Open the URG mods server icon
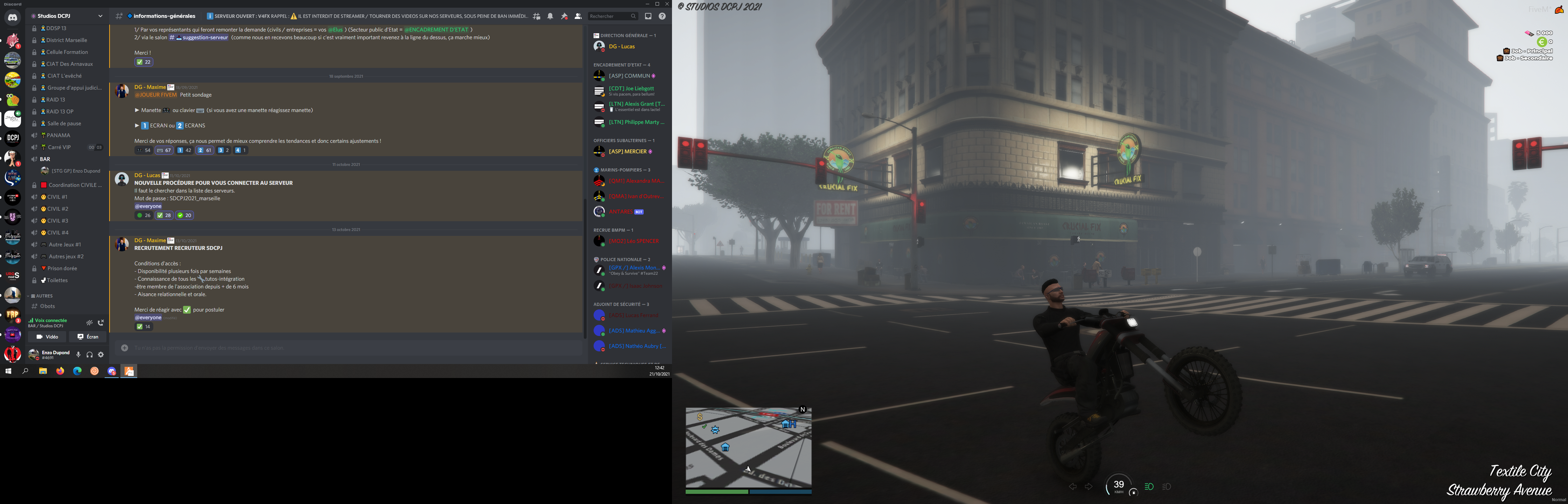Viewport: 1568px width, 504px height. point(12,276)
